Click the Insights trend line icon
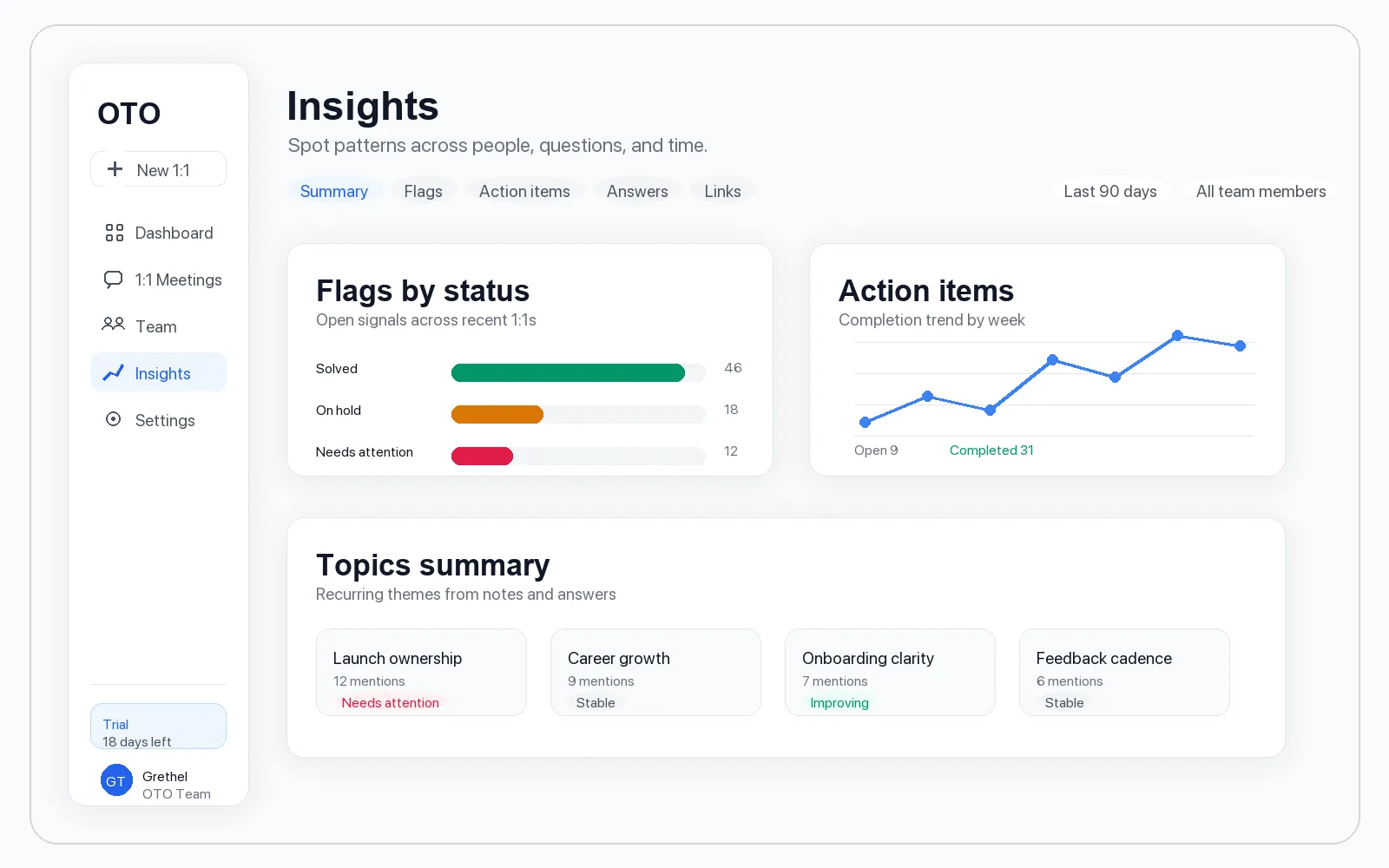Screen dimensions: 1389x868 coord(114,373)
